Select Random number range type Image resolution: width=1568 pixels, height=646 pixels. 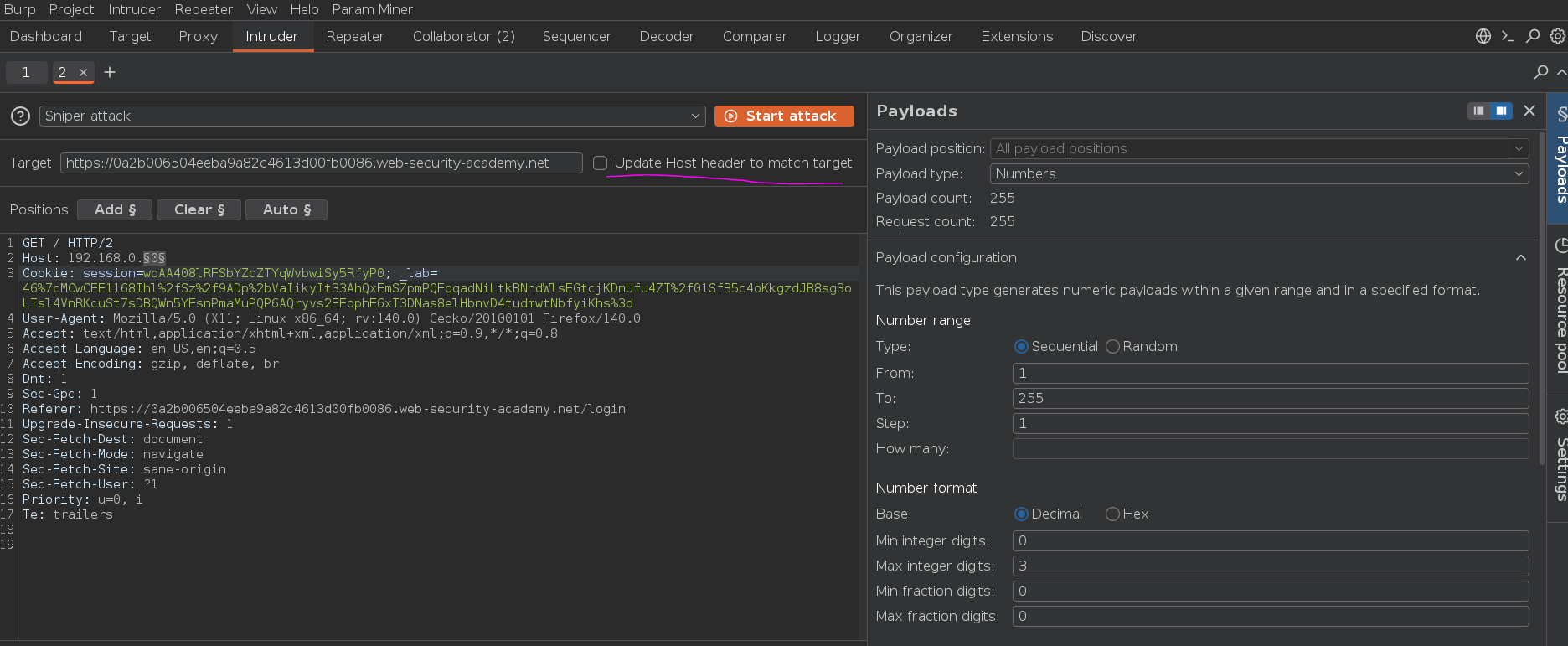(1112, 347)
